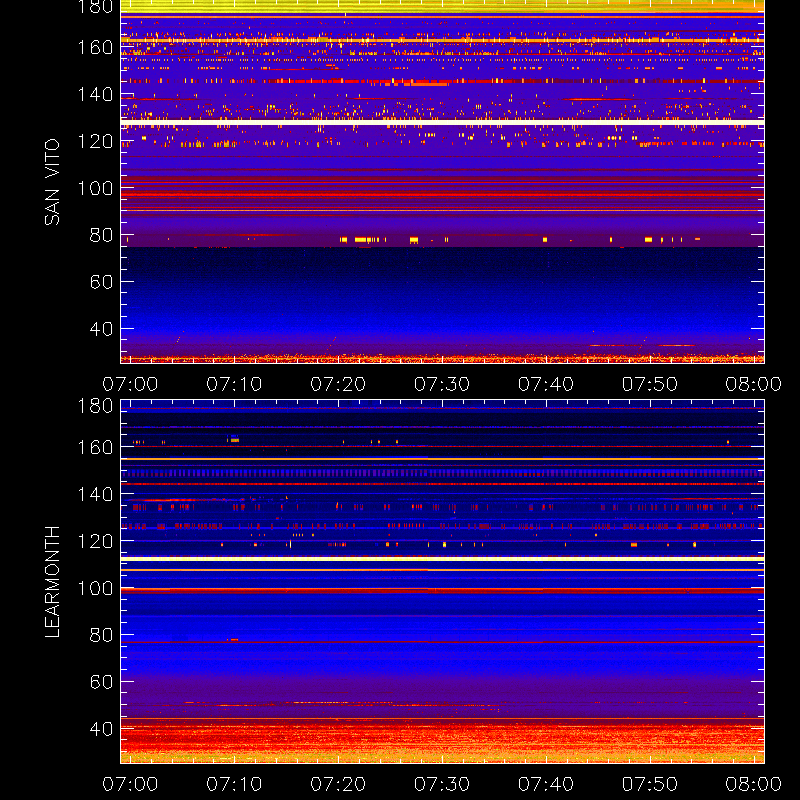Pick the 60 frequency label on San Vito axis
This screenshot has height=800, width=800.
click(101, 282)
